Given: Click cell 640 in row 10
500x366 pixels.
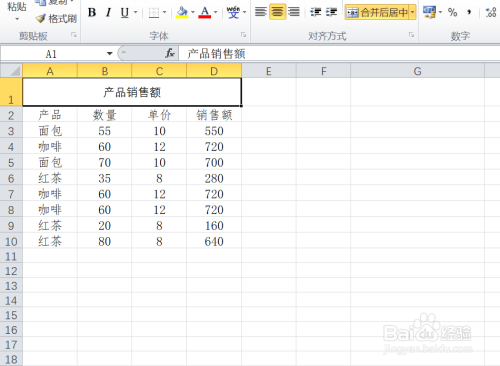Looking at the screenshot, I should 214,241.
